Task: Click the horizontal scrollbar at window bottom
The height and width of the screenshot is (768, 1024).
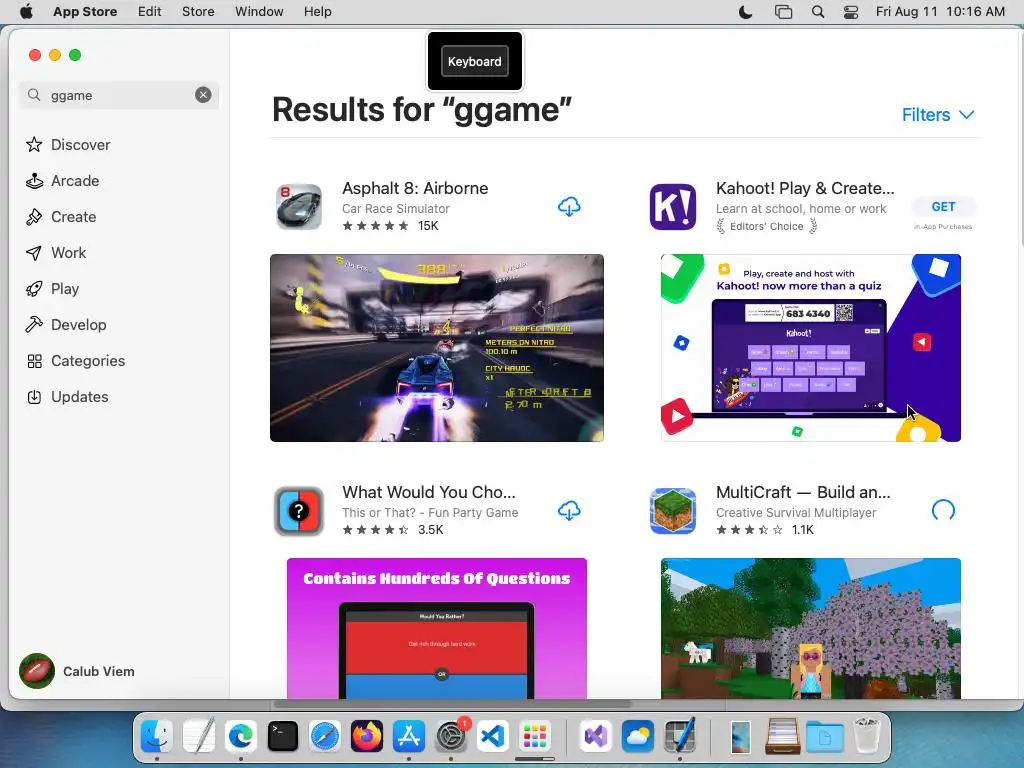Action: (452, 704)
